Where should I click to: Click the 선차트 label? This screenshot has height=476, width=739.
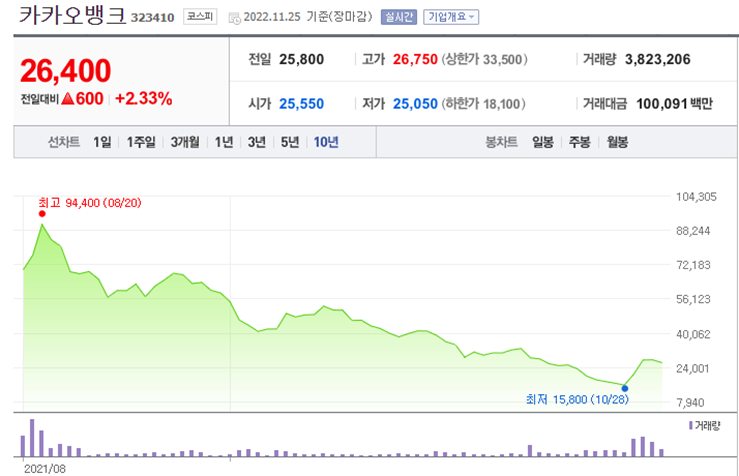tap(64, 142)
